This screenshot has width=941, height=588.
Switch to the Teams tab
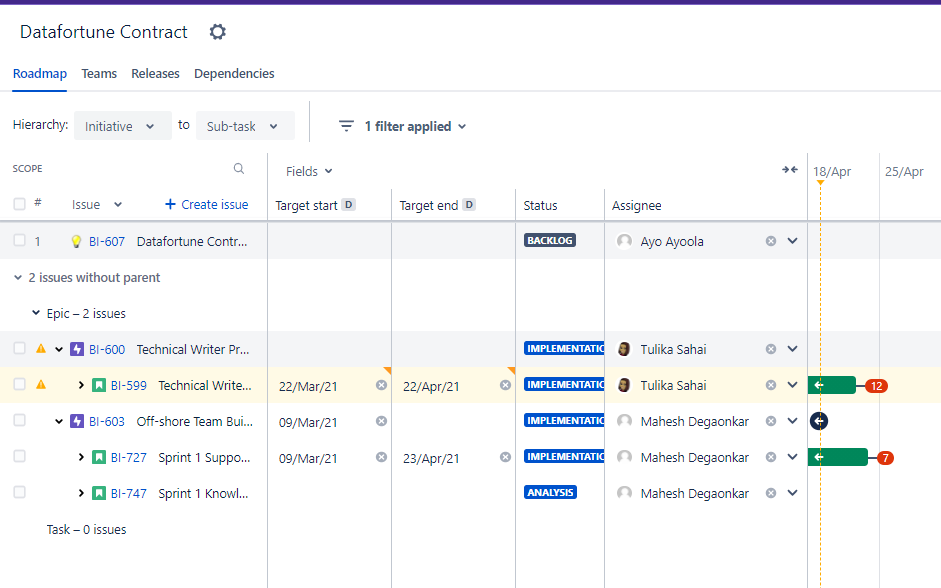(x=99, y=74)
